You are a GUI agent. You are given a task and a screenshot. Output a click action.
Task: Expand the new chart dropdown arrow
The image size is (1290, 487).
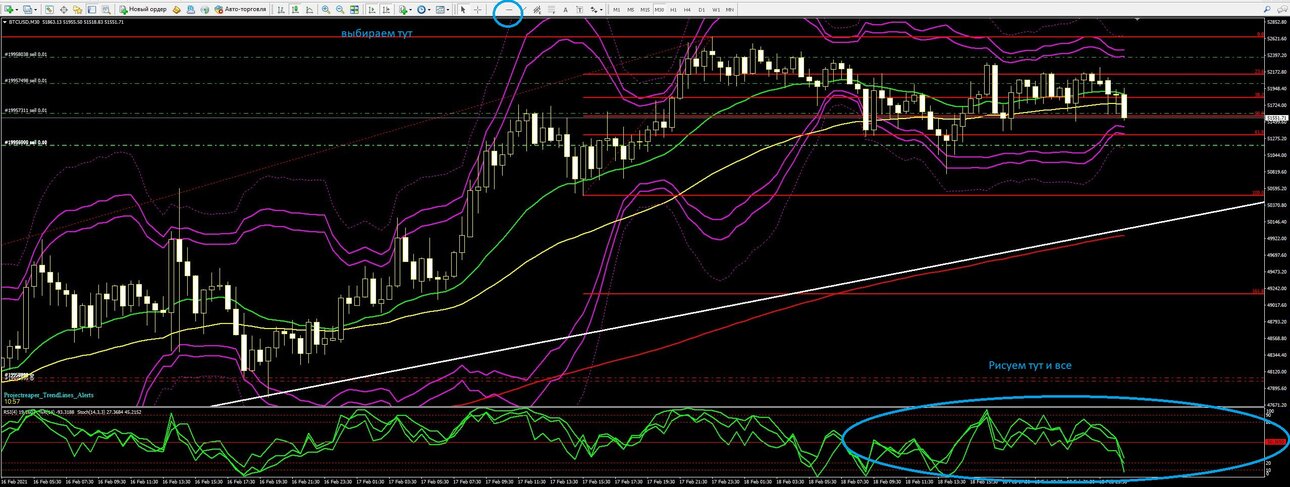[17, 9]
